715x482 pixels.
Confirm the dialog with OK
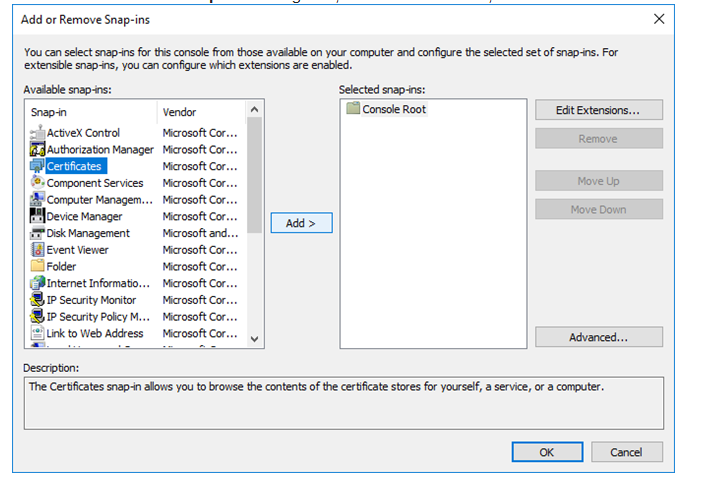tap(546, 452)
